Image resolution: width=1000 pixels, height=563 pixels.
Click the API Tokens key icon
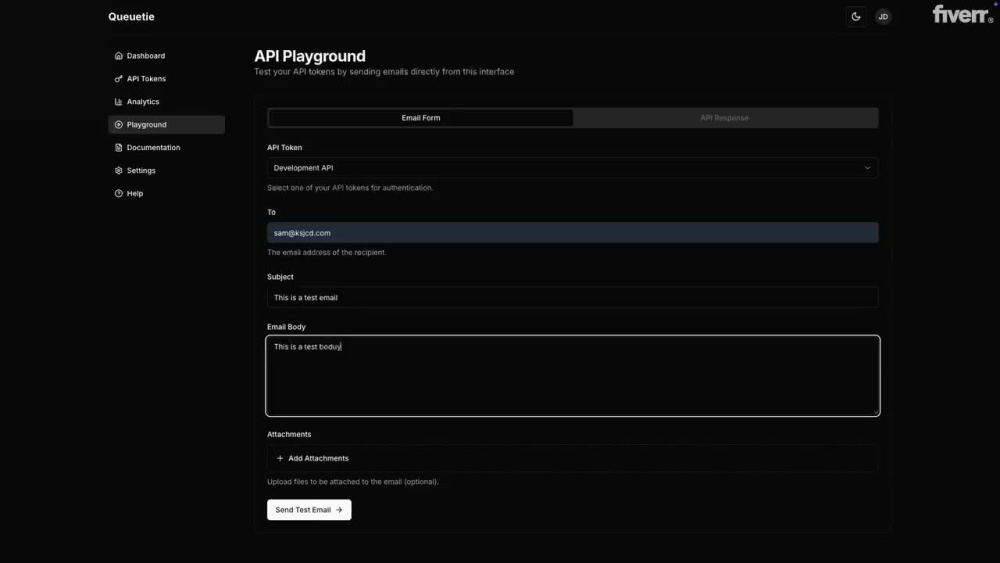pos(119,79)
